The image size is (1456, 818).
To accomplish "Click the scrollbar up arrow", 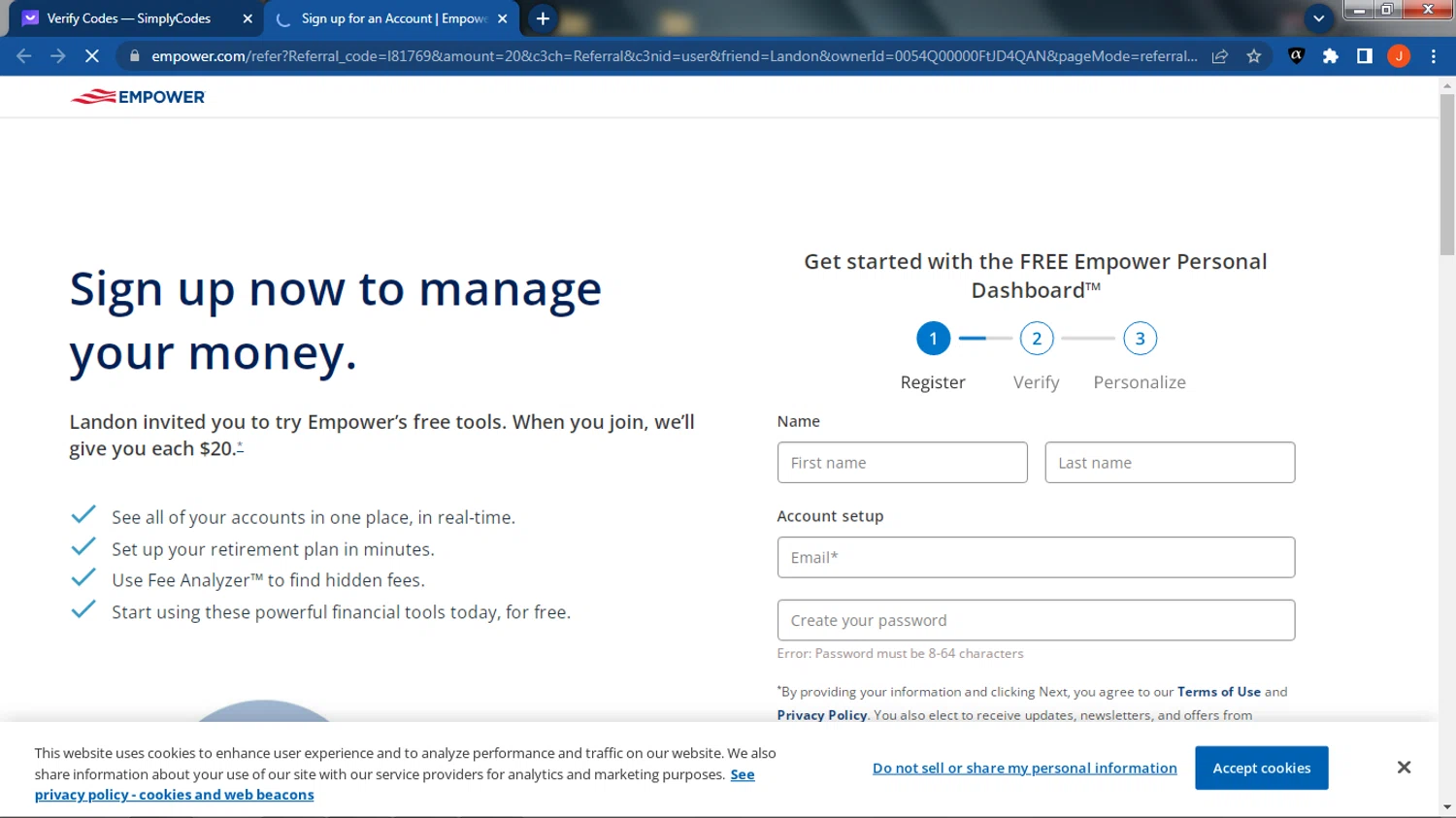I will point(1447,85).
